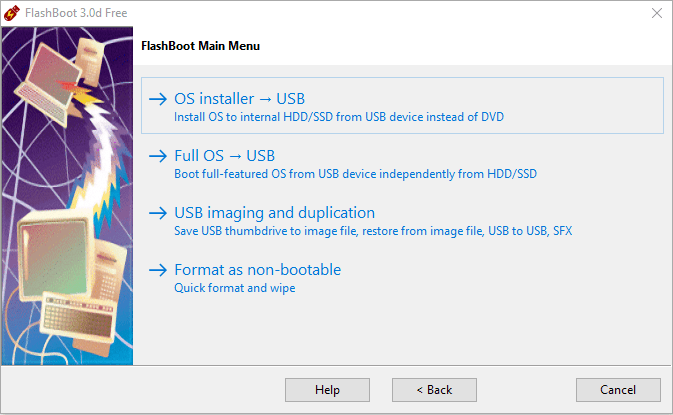673x415 pixels.
Task: Open "USB imaging and duplication"
Action: point(274,212)
